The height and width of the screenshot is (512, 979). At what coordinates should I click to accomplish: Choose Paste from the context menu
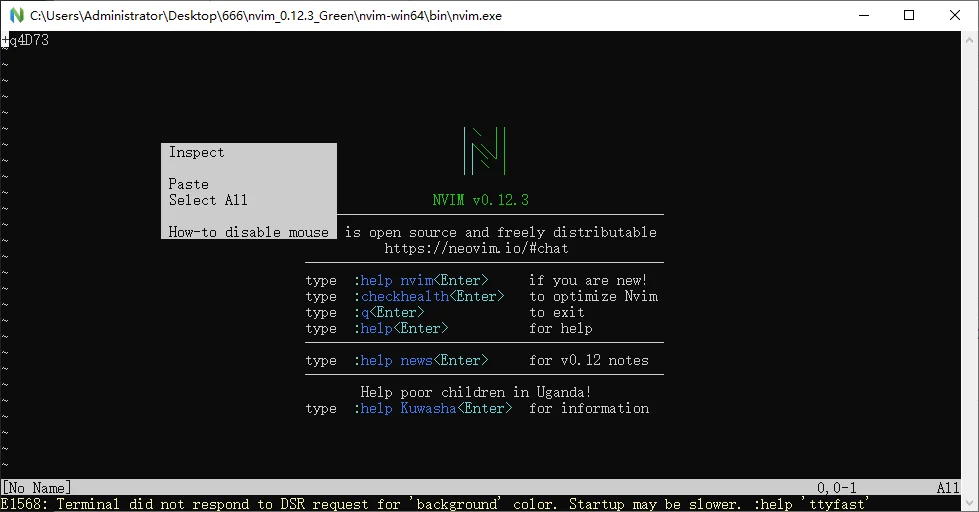pos(189,184)
